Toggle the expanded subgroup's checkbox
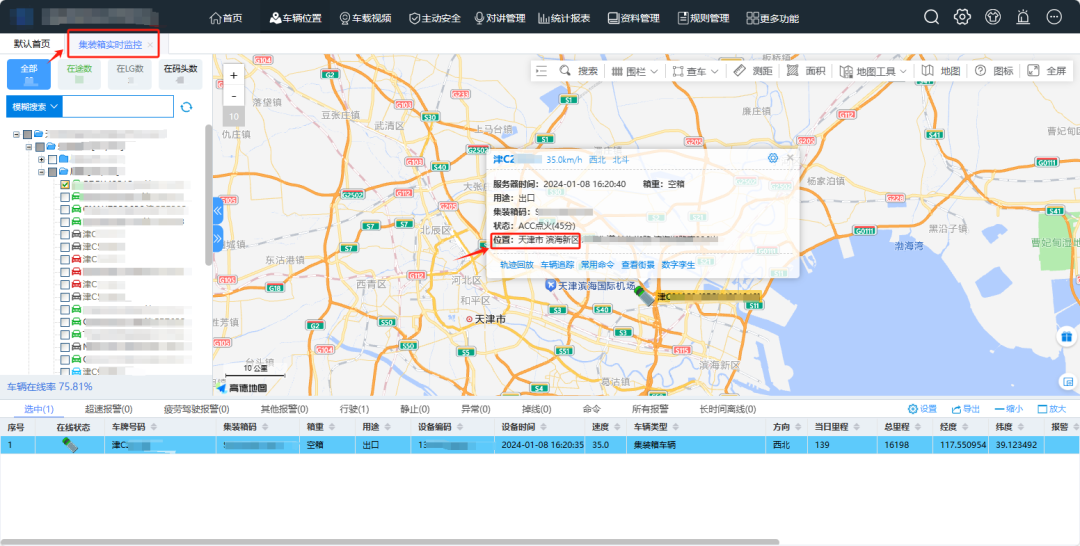 (x=52, y=171)
